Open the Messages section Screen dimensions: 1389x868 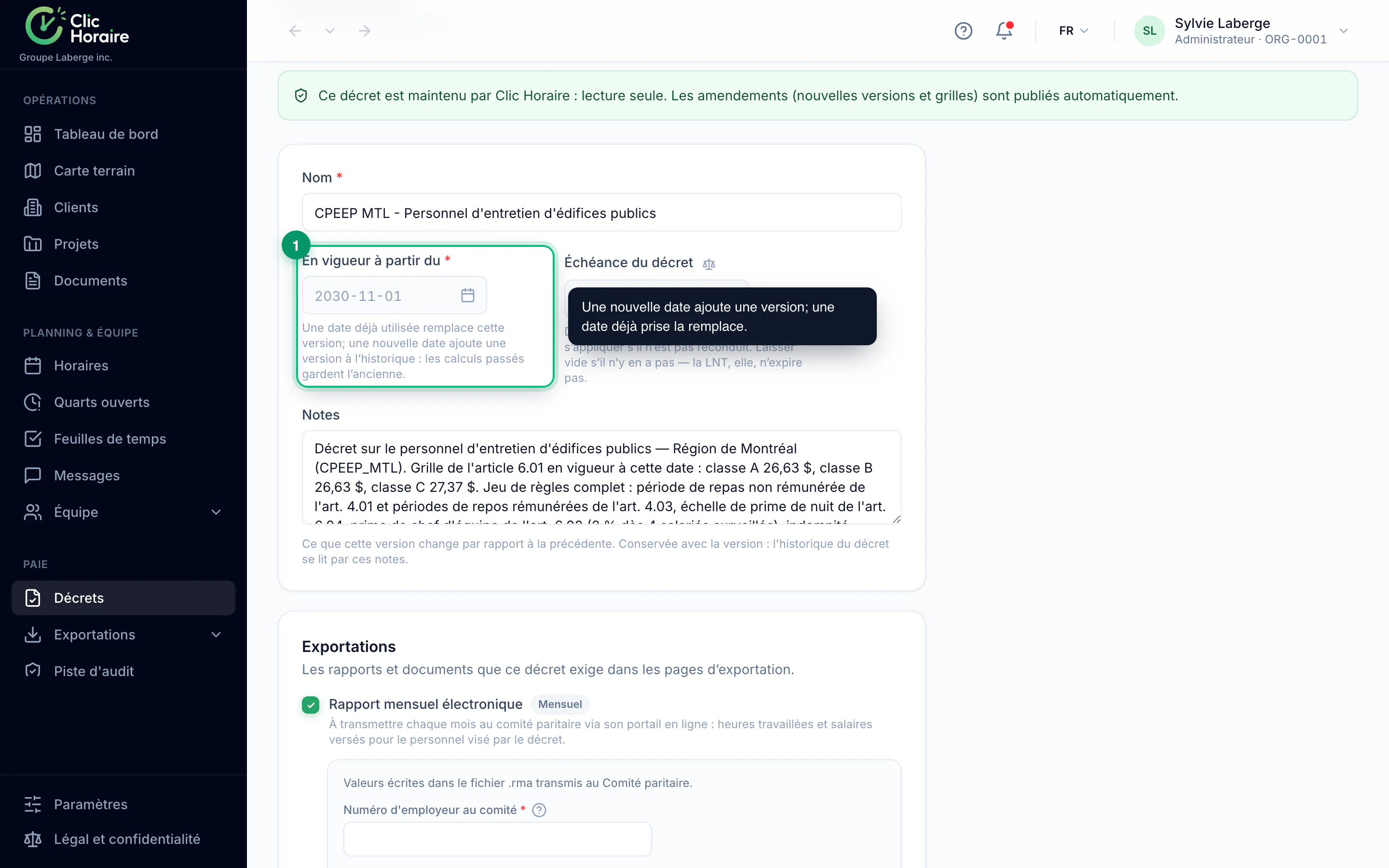pyautogui.click(x=123, y=475)
